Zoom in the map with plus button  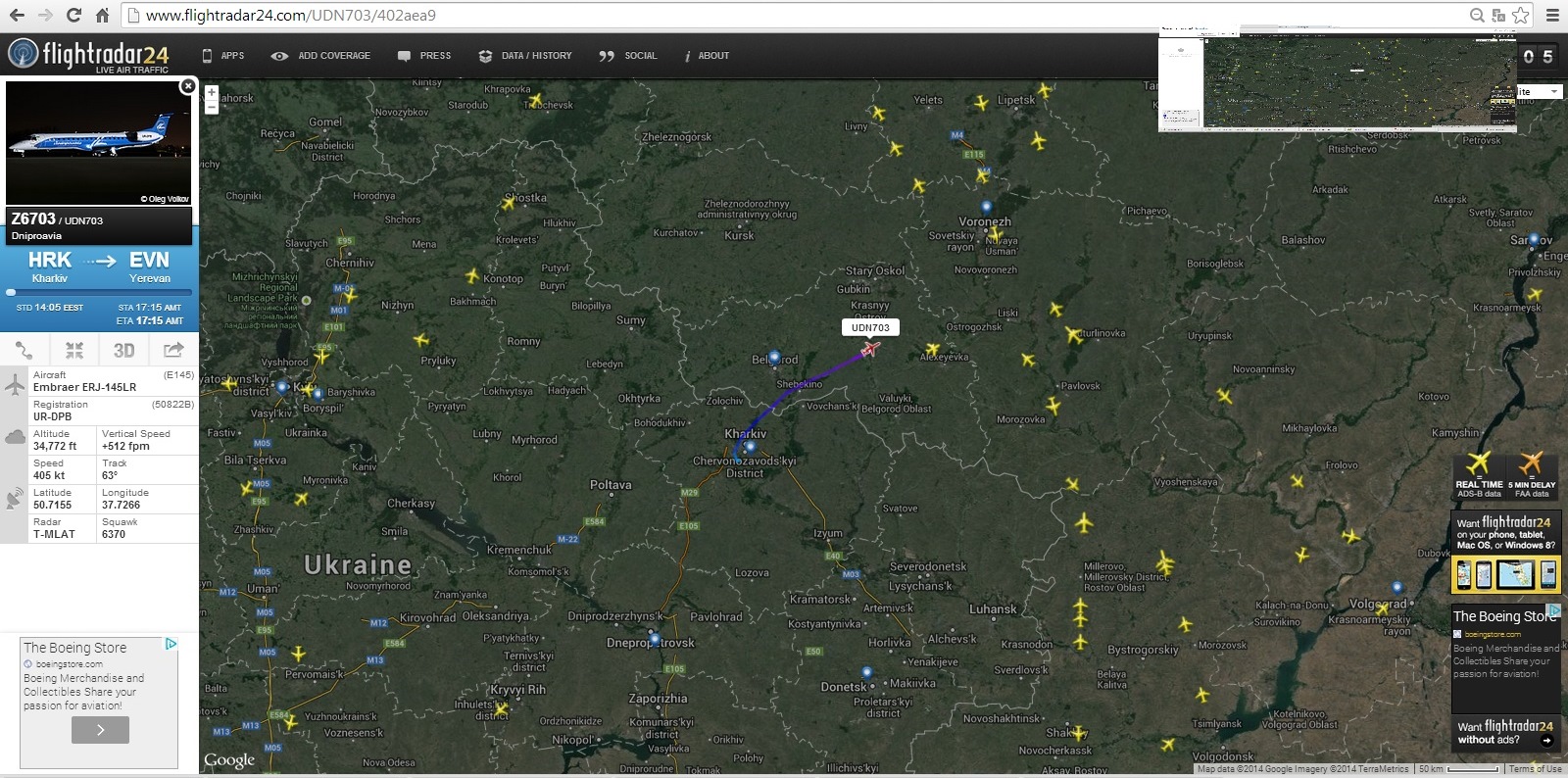pos(212,92)
